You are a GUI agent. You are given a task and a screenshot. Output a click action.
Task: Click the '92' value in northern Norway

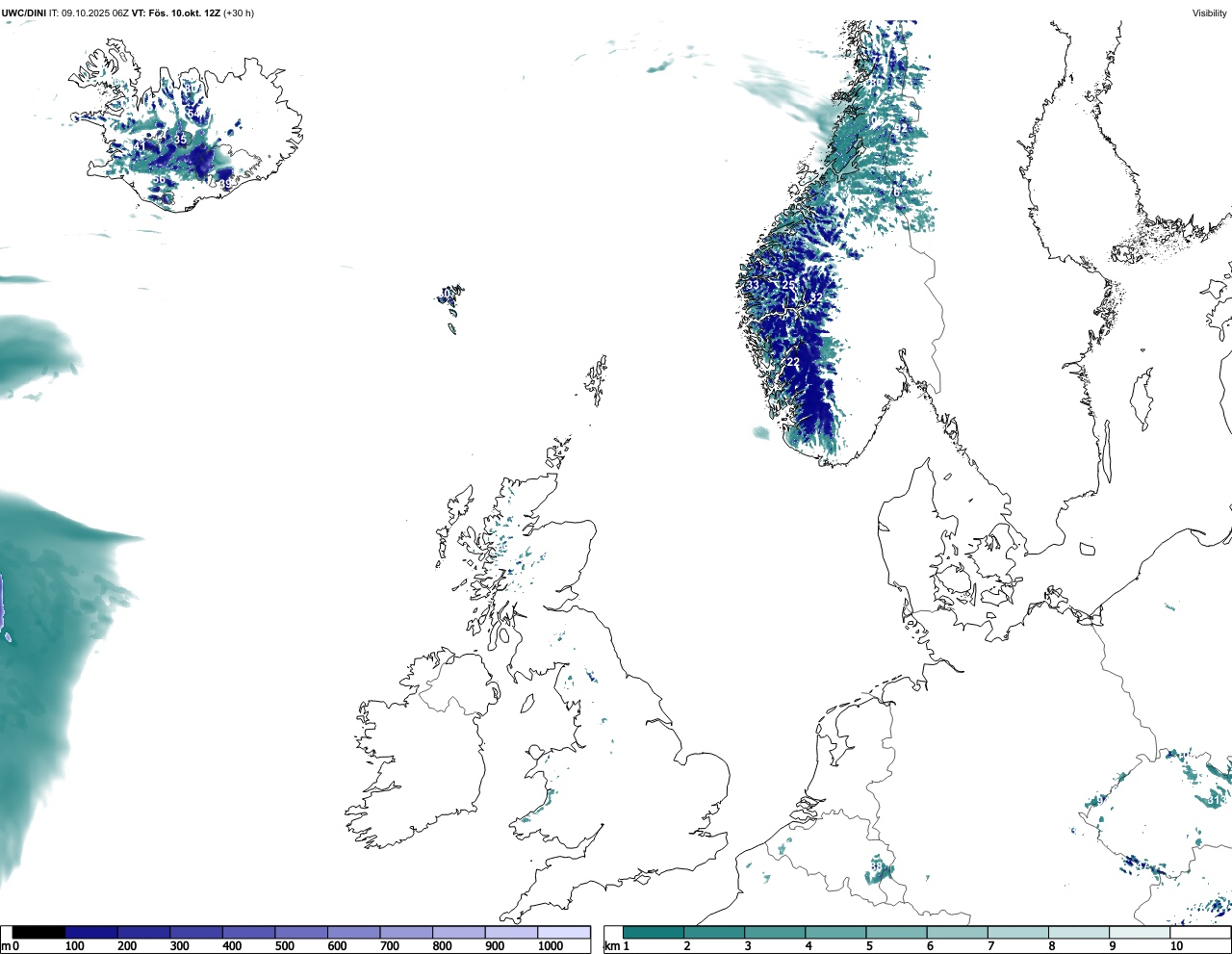click(901, 128)
